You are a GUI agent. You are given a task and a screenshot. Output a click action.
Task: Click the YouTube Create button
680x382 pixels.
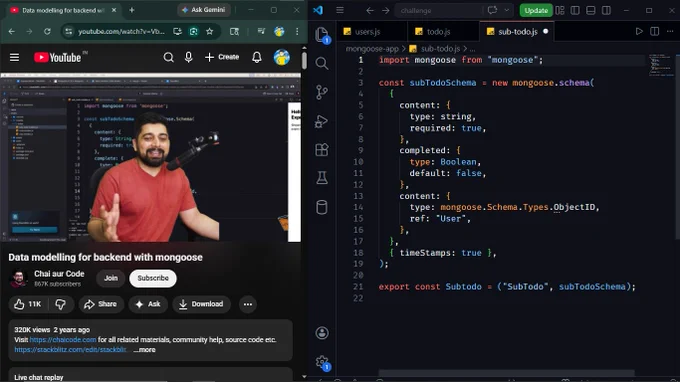coord(222,57)
